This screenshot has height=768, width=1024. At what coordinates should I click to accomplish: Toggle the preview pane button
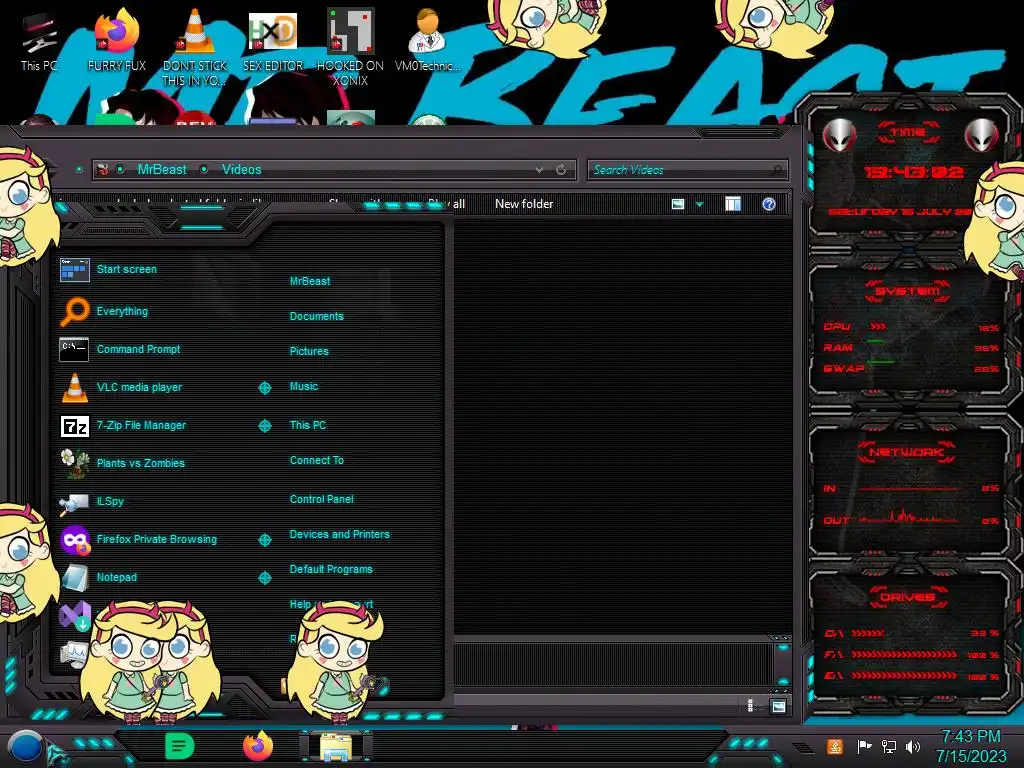pos(733,204)
